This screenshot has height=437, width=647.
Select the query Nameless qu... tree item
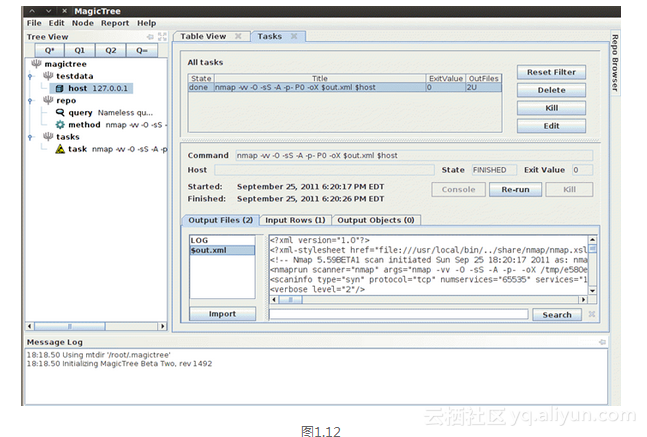coord(104,113)
